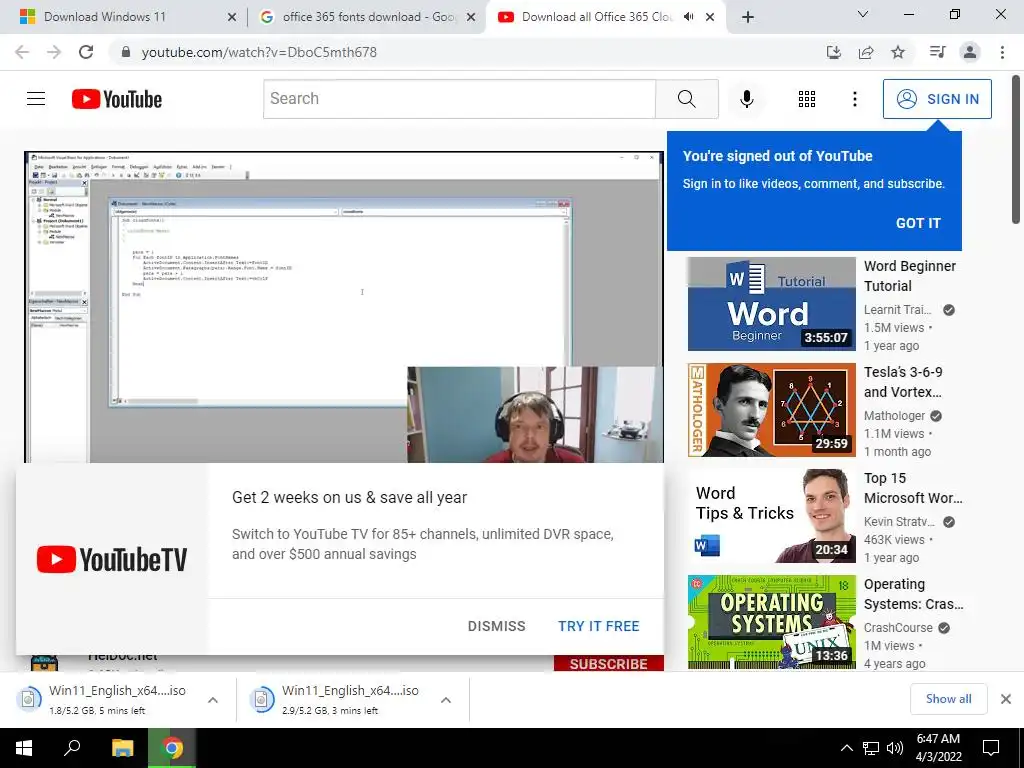The image size is (1024, 768).
Task: Subscribe to the channel with SUBSCRIBE button
Action: point(609,664)
